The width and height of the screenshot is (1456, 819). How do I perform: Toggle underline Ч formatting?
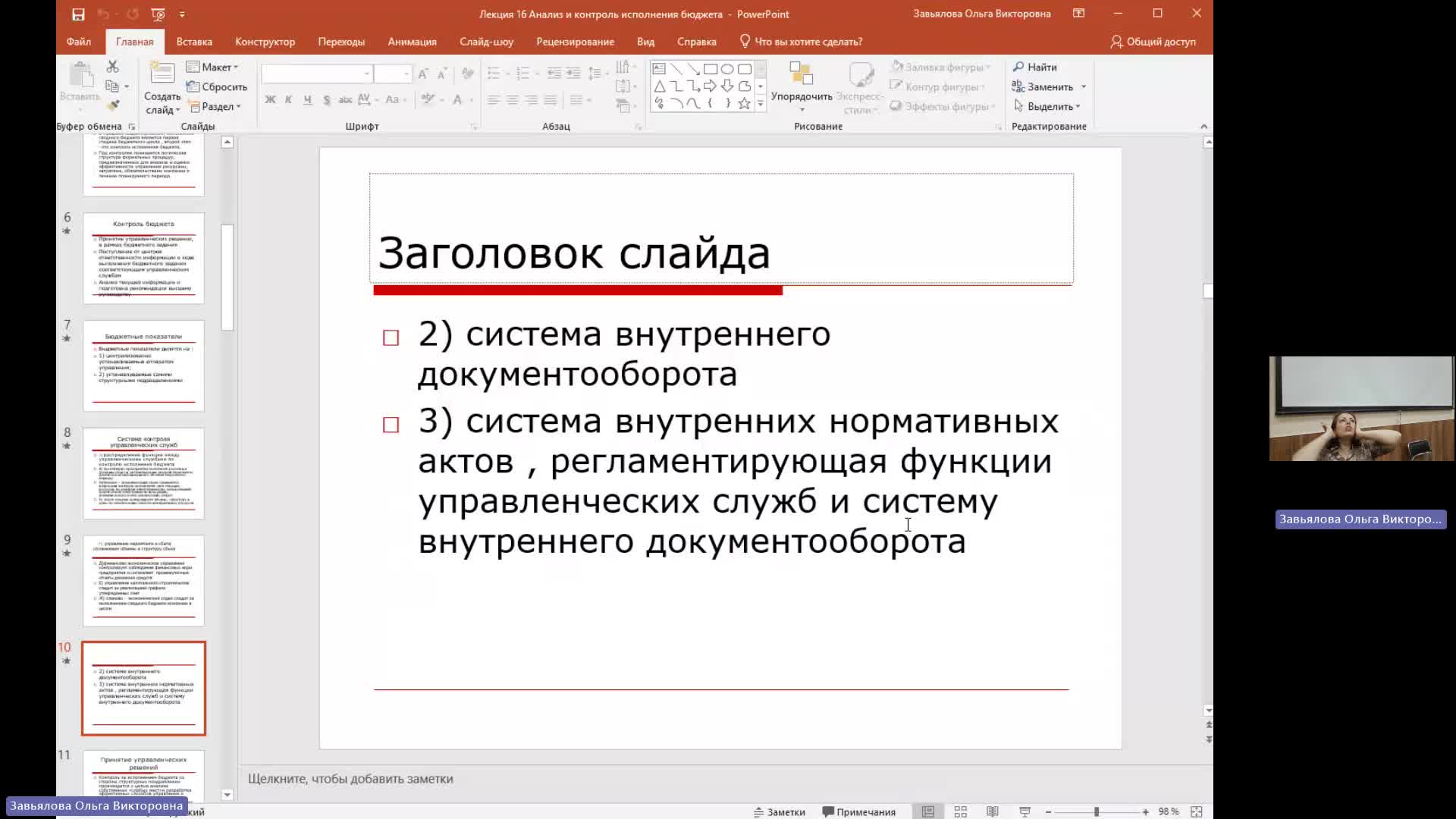tap(307, 99)
